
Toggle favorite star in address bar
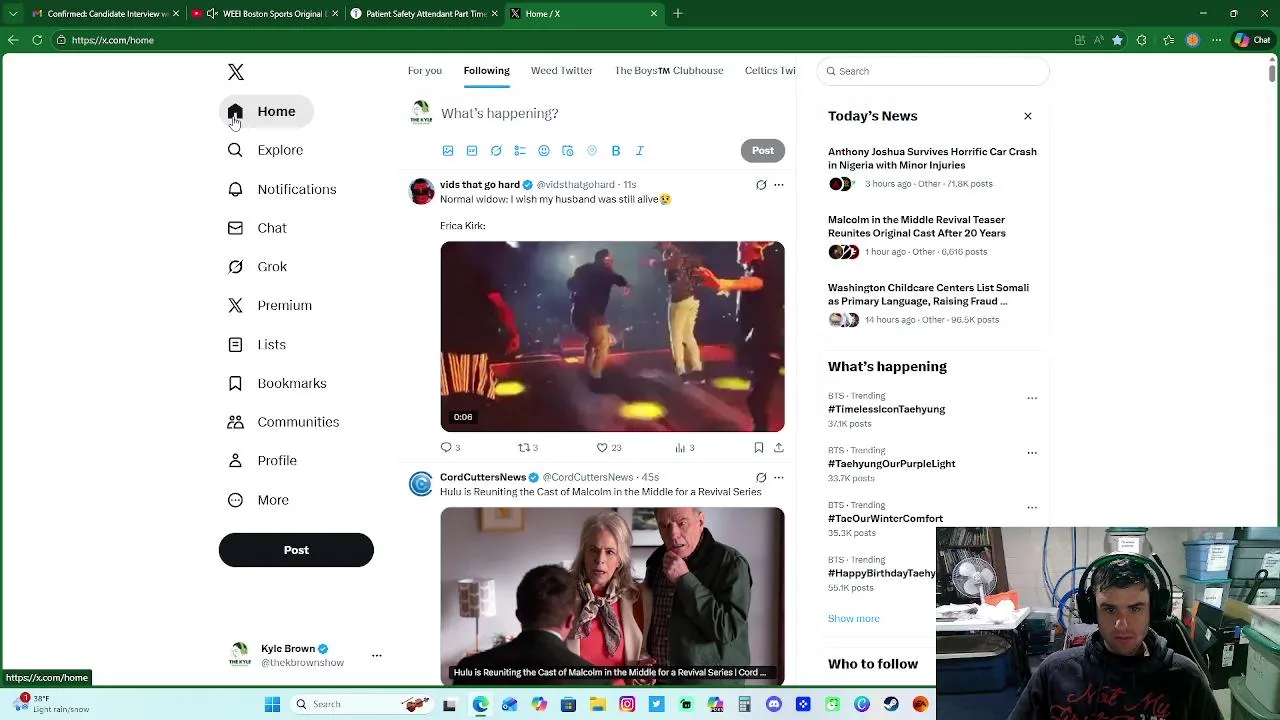pyautogui.click(x=1117, y=40)
